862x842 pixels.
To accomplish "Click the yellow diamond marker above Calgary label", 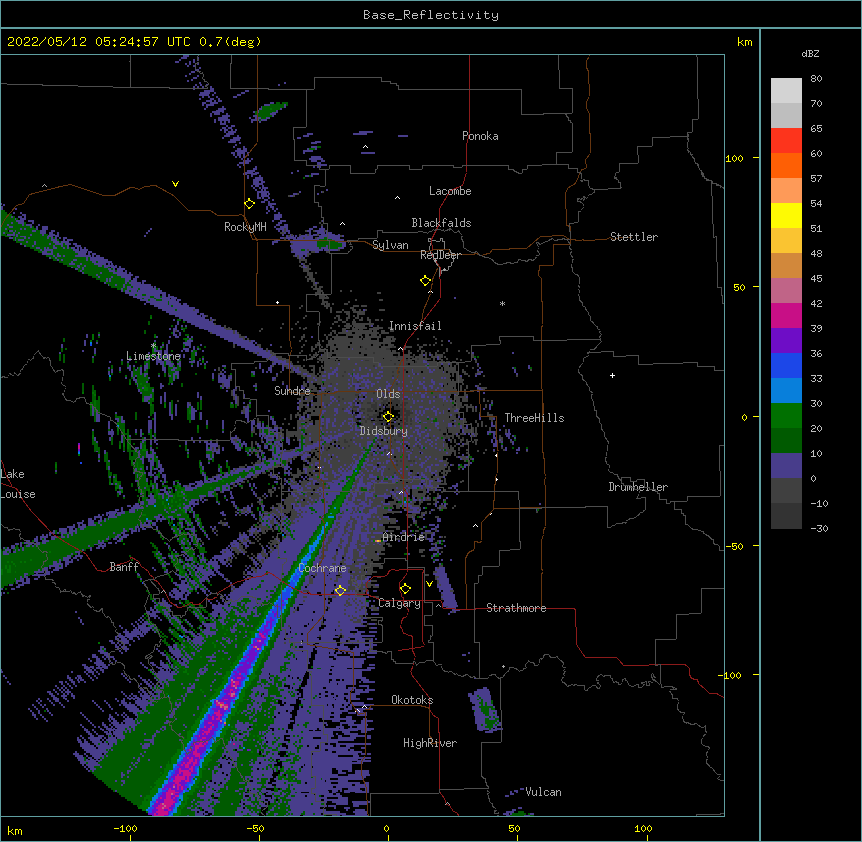I will tap(405, 589).
